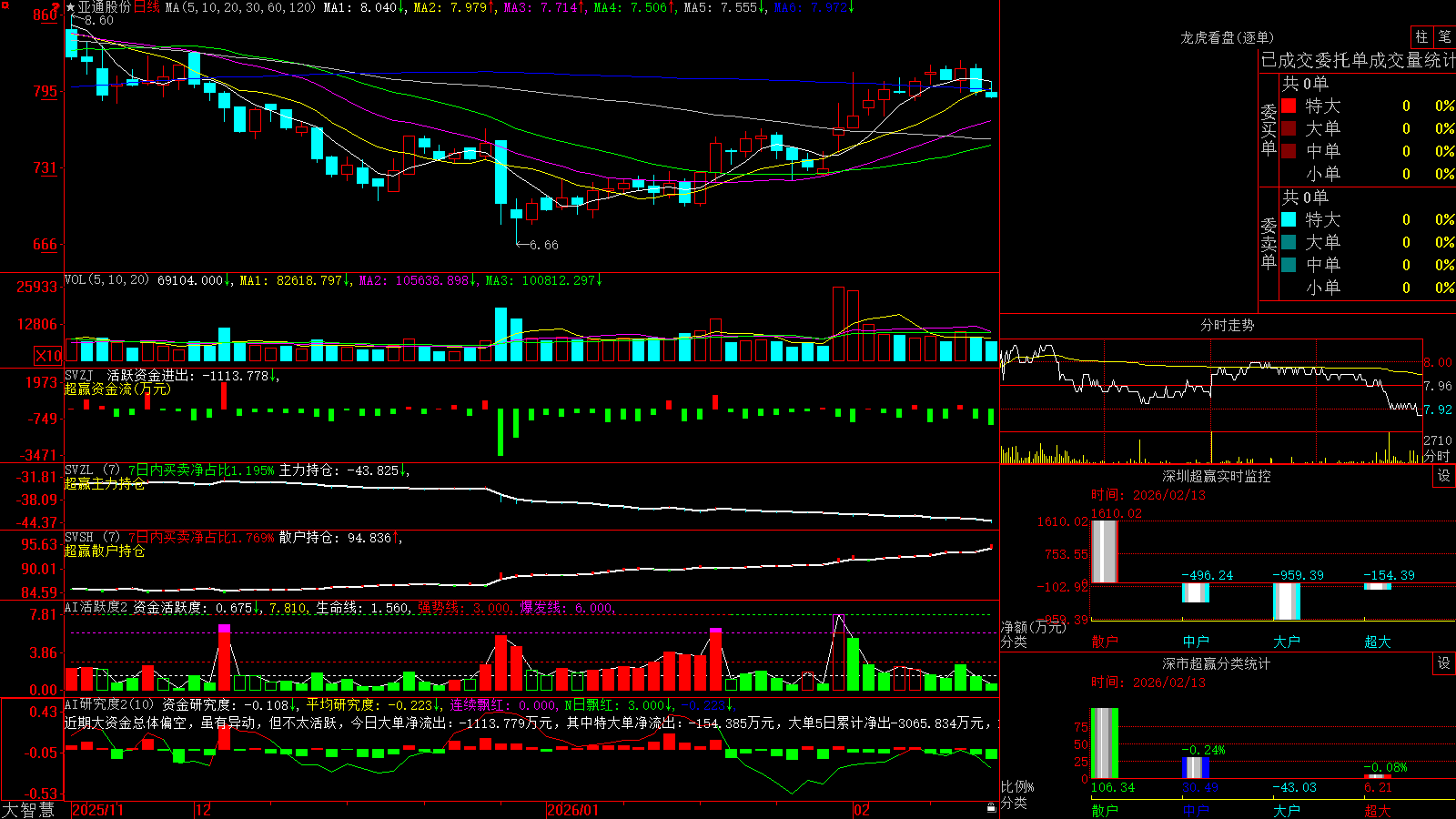
Task: Click 超大 category in 分类统计 chart
Action: point(1377,810)
